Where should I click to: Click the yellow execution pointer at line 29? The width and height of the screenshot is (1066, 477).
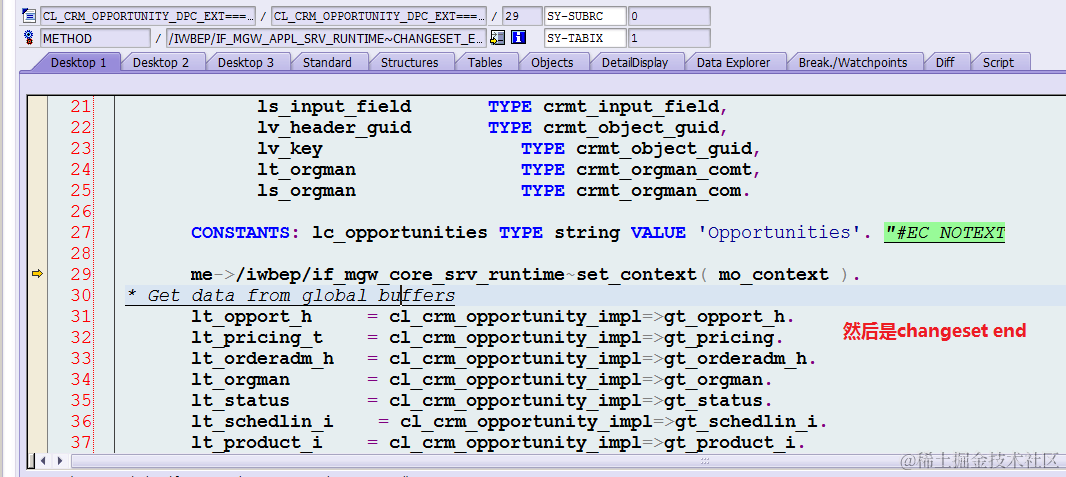tap(38, 274)
